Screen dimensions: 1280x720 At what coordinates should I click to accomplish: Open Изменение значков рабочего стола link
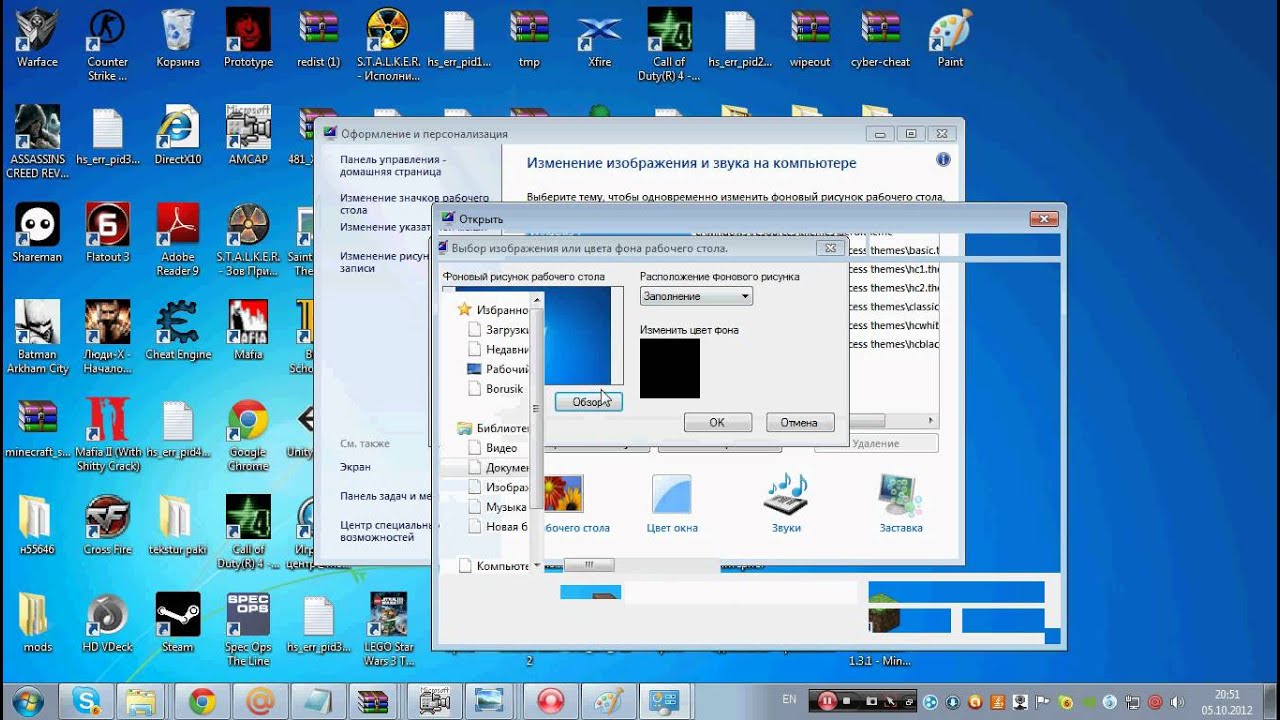tap(414, 204)
